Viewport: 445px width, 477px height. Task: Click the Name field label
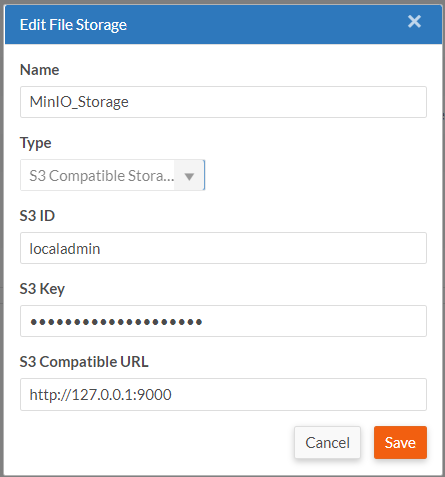(x=39, y=70)
